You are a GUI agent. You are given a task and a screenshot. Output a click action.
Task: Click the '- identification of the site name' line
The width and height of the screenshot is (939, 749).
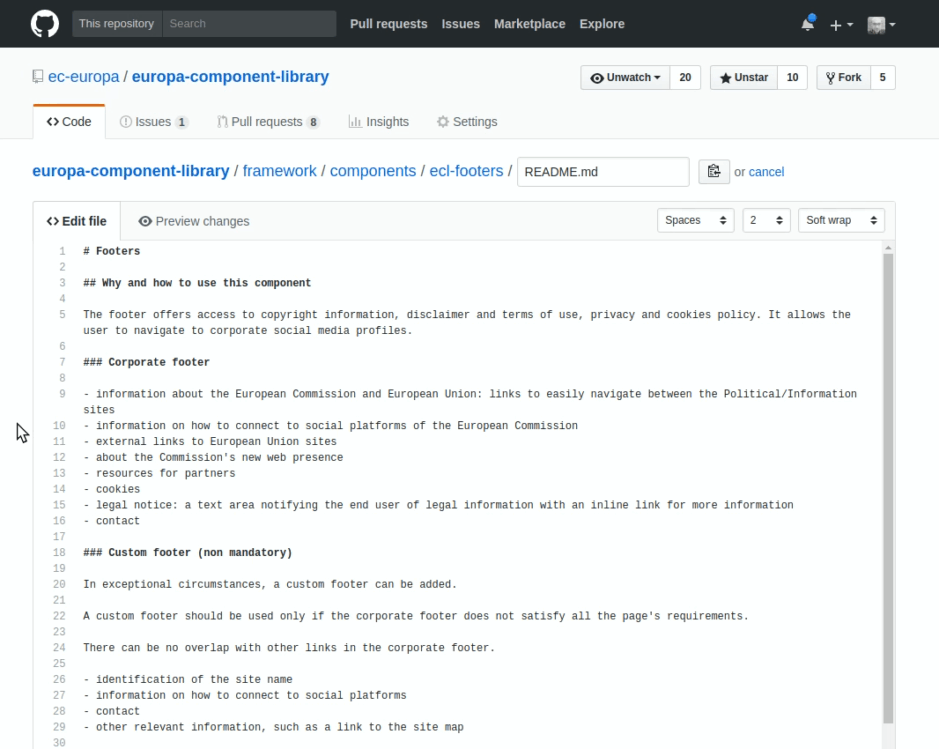tap(187, 680)
